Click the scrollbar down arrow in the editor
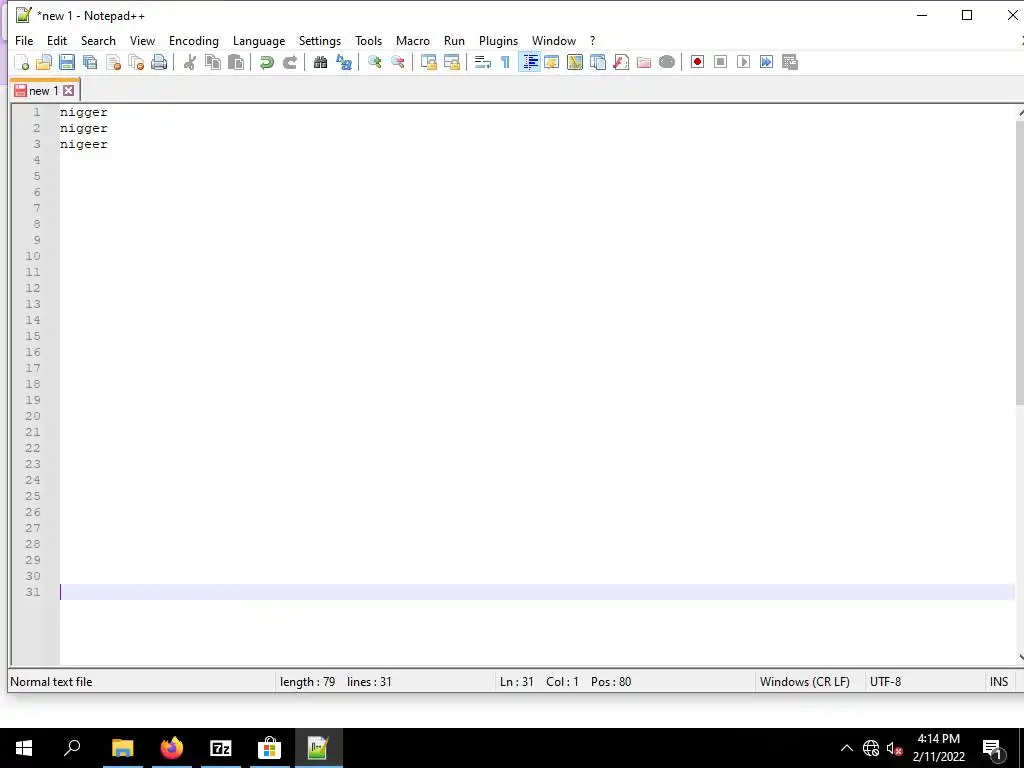Image resolution: width=1024 pixels, height=768 pixels. (x=1020, y=658)
